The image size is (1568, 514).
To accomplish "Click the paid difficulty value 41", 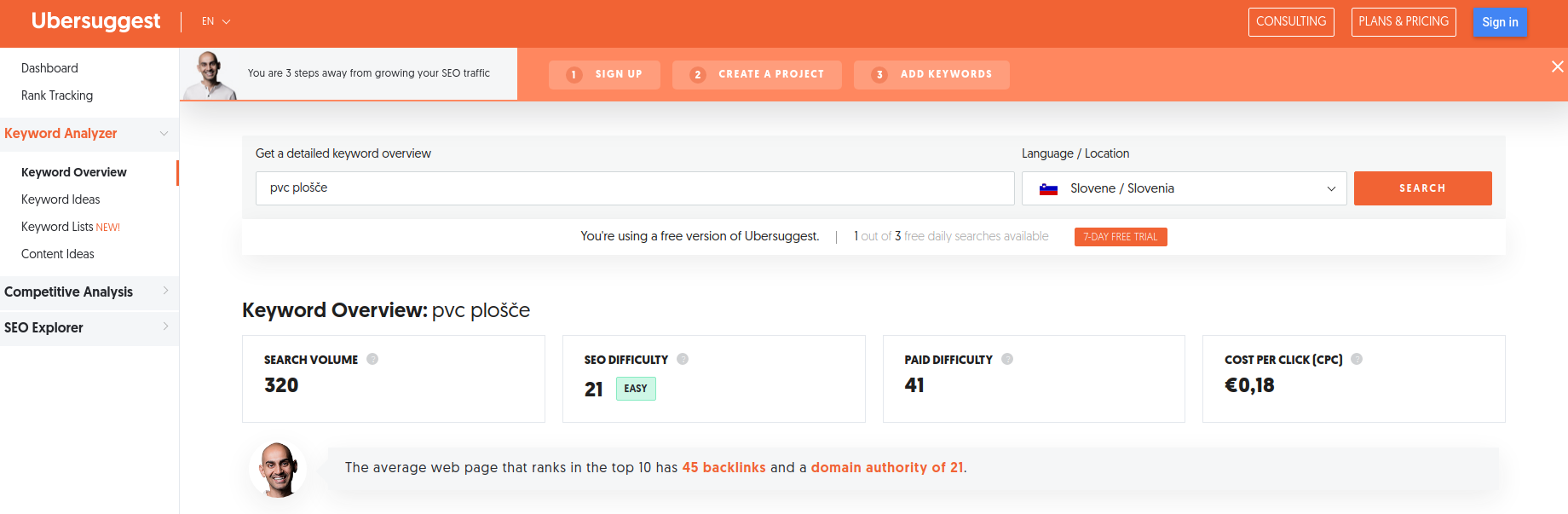I will click(914, 385).
